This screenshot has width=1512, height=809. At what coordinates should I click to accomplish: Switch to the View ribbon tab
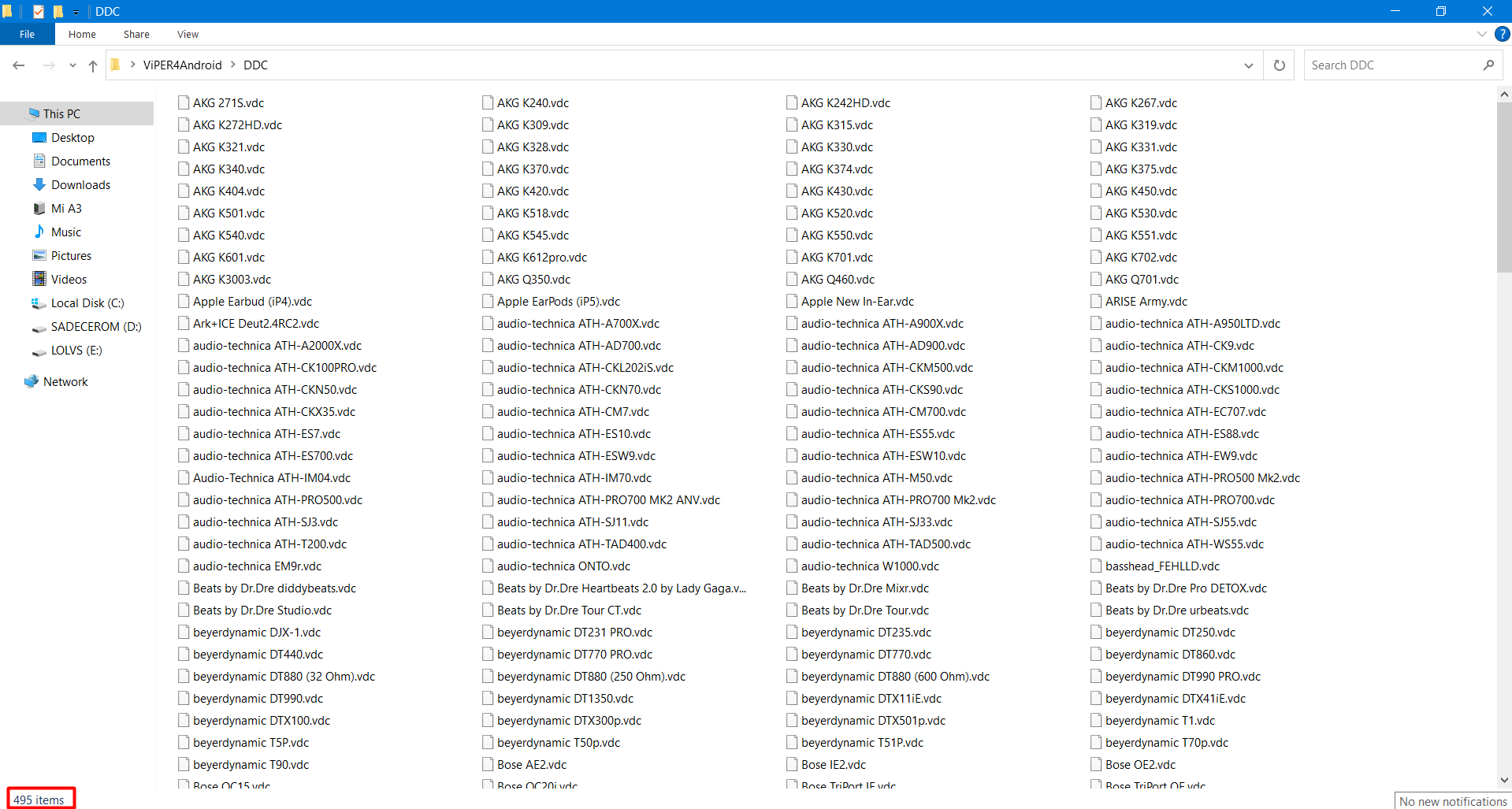coord(188,34)
